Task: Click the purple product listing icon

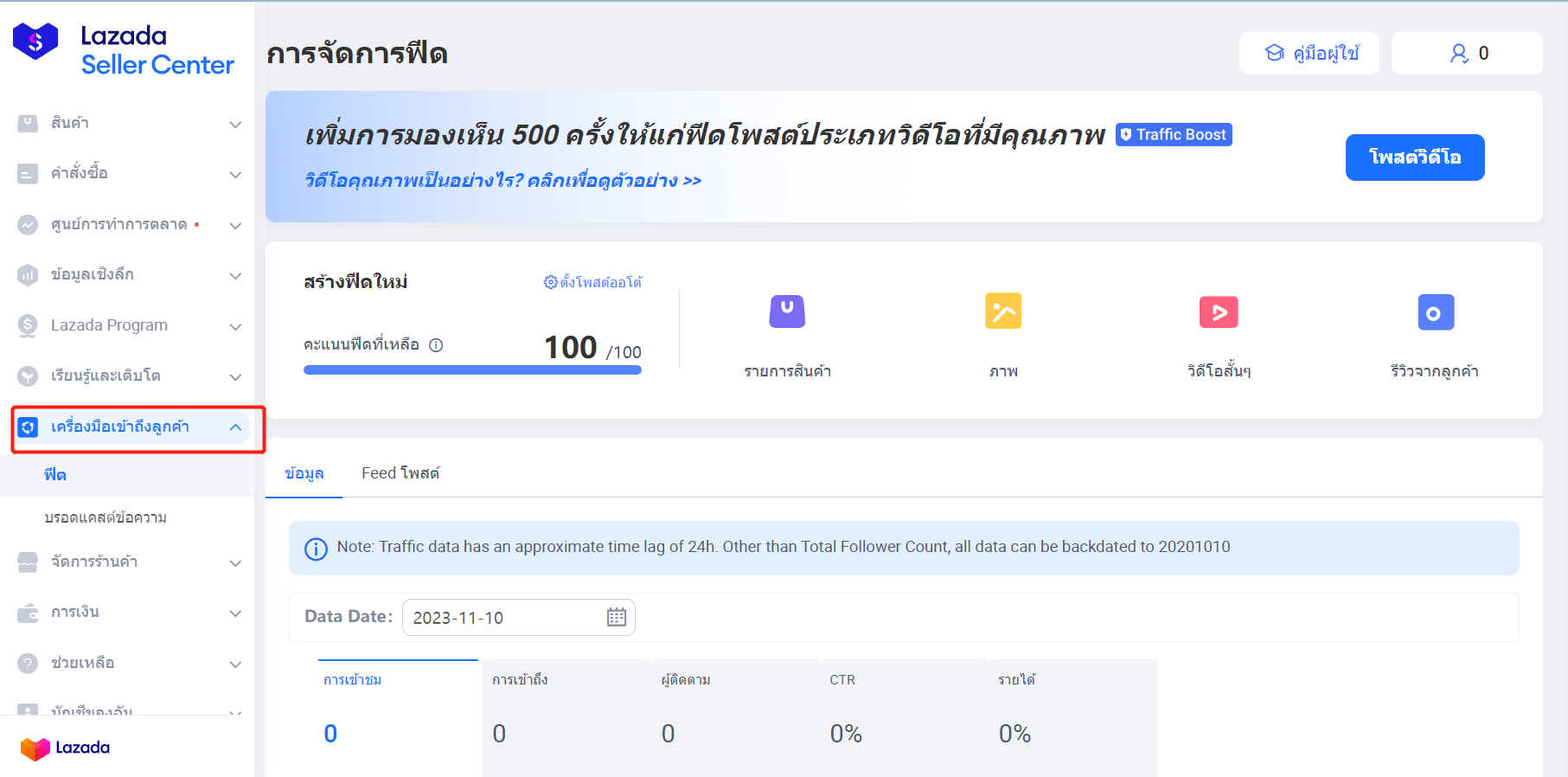Action: 787,311
